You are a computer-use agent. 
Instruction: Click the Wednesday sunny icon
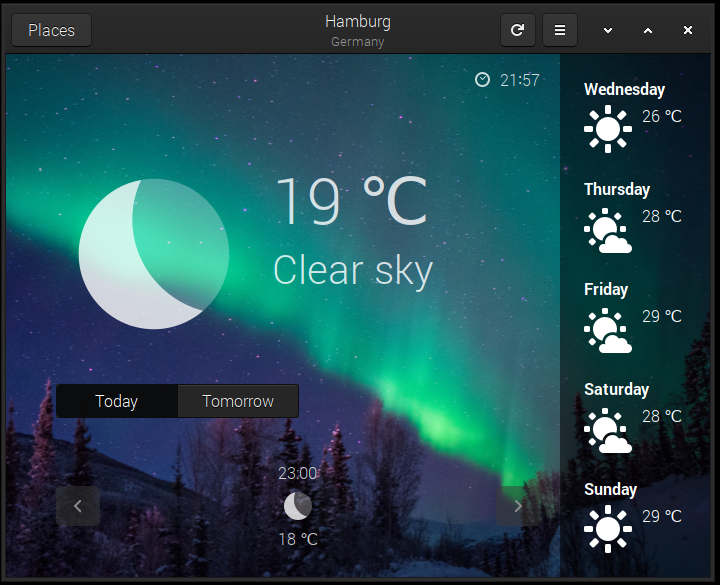pyautogui.click(x=608, y=129)
